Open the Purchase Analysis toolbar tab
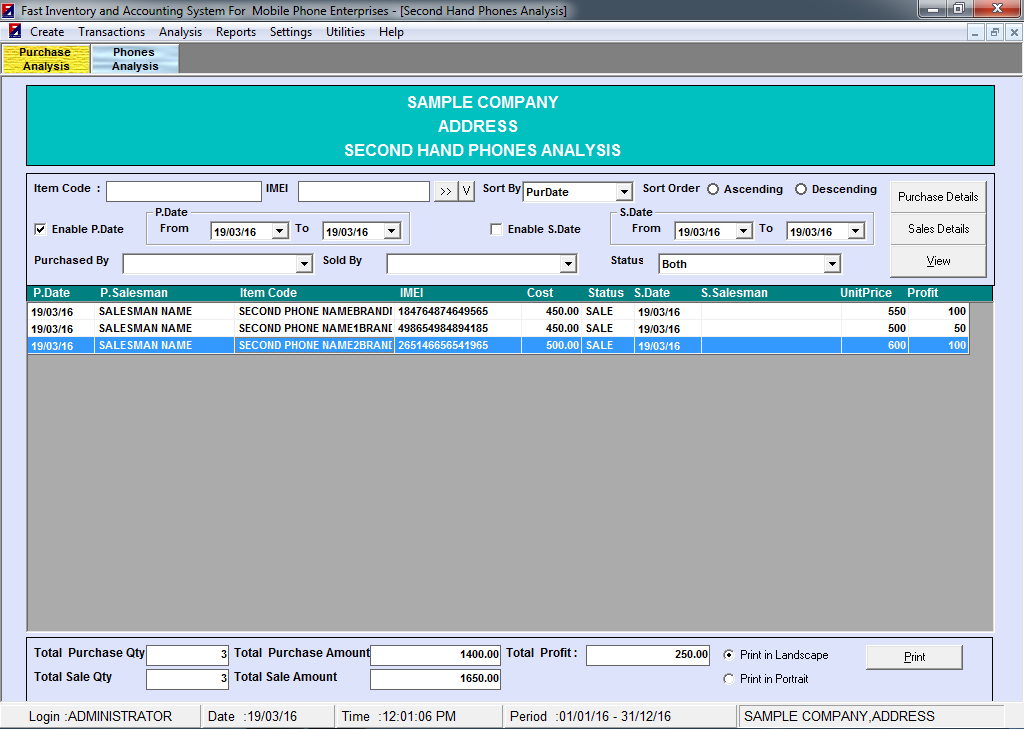Image resolution: width=1024 pixels, height=729 pixels. 46,59
